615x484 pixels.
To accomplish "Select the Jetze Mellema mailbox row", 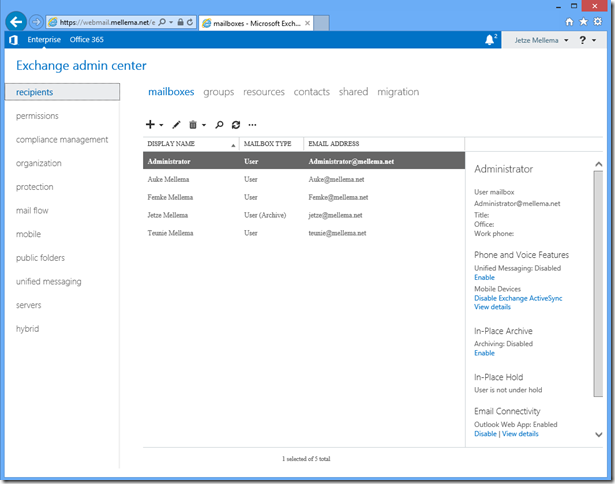I will (x=171, y=214).
